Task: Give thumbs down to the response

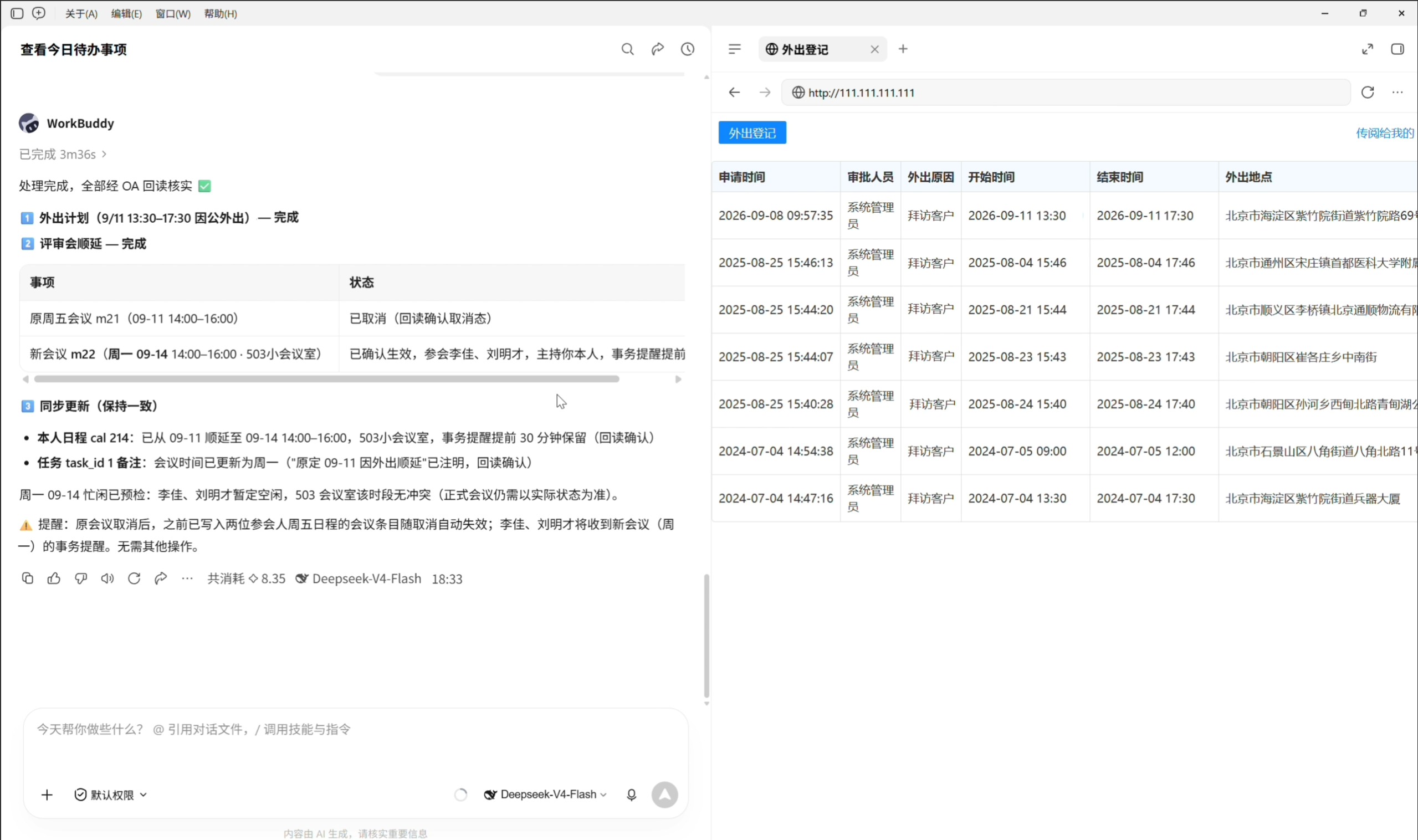Action: [81, 578]
